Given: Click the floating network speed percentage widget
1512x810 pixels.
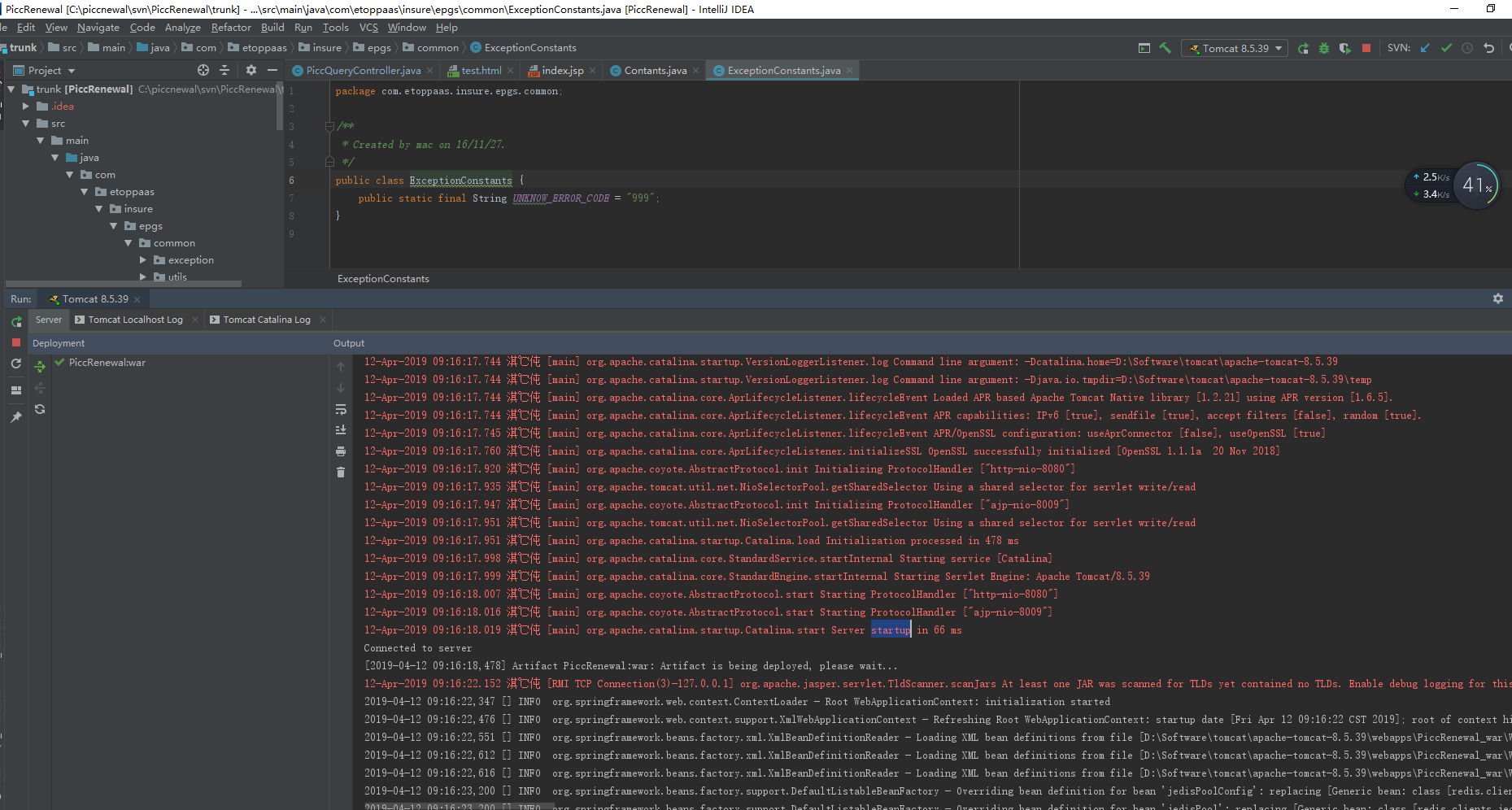Looking at the screenshot, I should [1476, 185].
